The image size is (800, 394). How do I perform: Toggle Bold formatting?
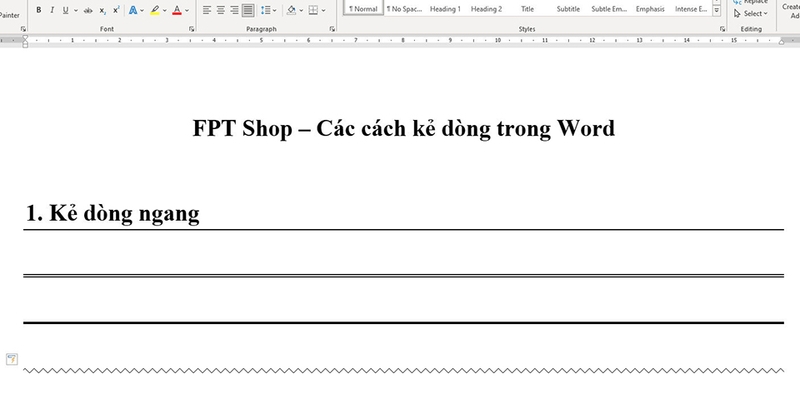(38, 10)
